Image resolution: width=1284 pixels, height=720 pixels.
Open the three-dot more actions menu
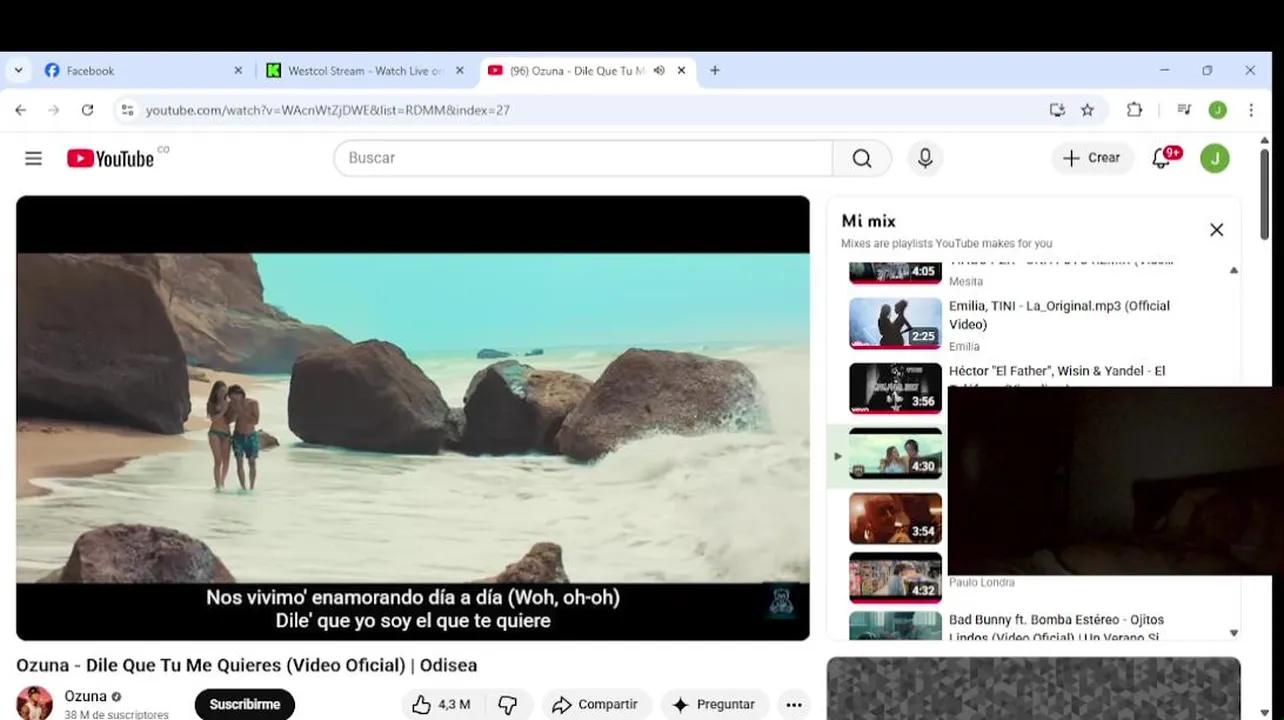(x=794, y=705)
